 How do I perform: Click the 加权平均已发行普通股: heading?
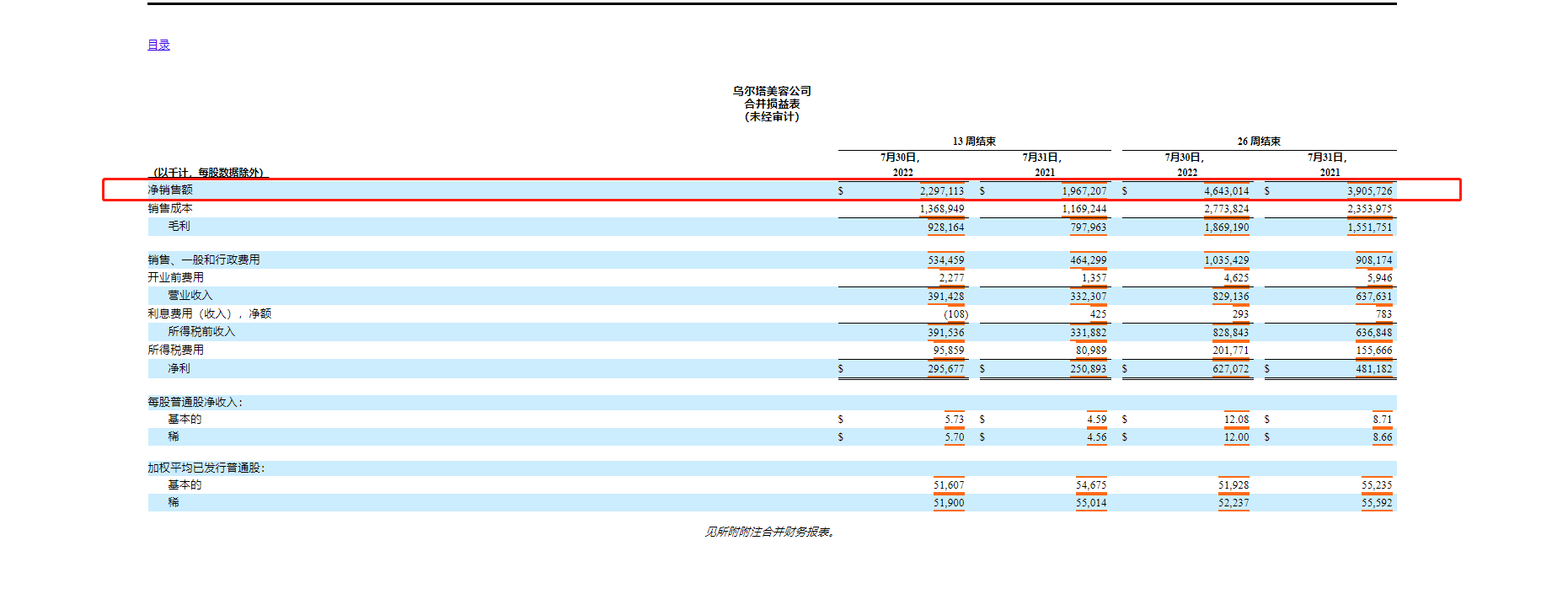coord(206,468)
